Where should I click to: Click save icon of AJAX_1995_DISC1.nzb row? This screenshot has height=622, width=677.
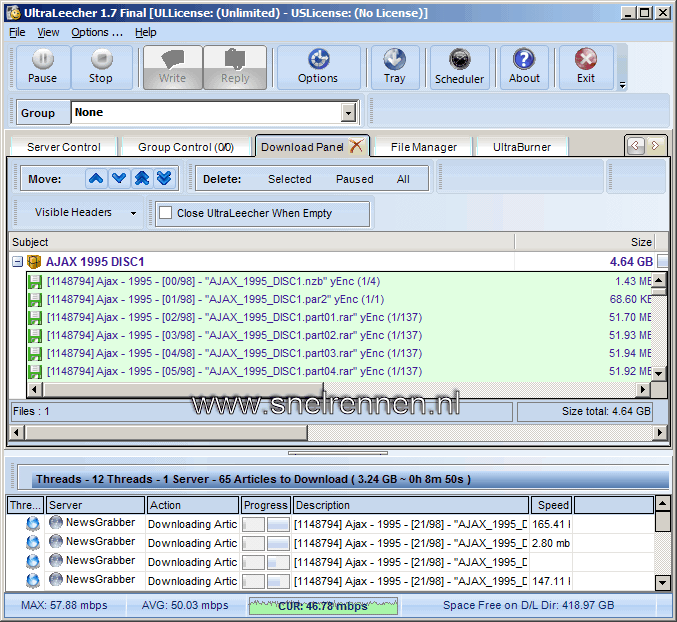point(35,281)
